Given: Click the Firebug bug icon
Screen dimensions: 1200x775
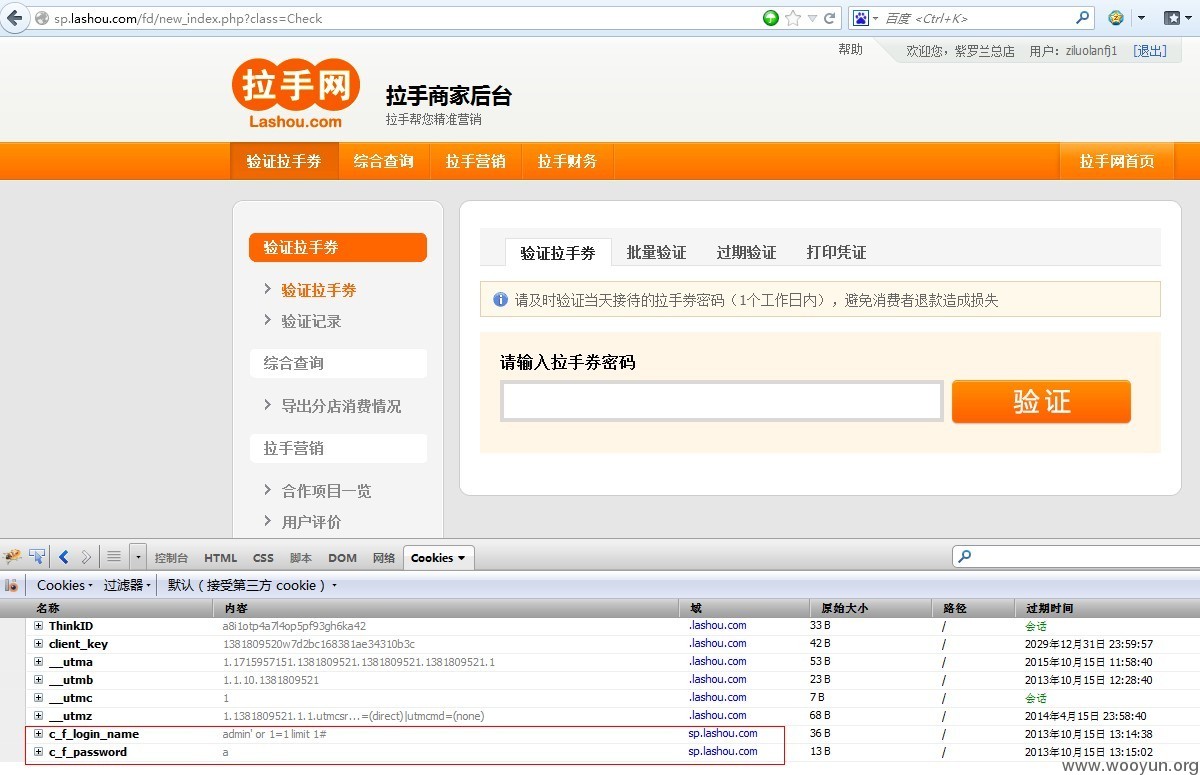Looking at the screenshot, I should click(13, 557).
